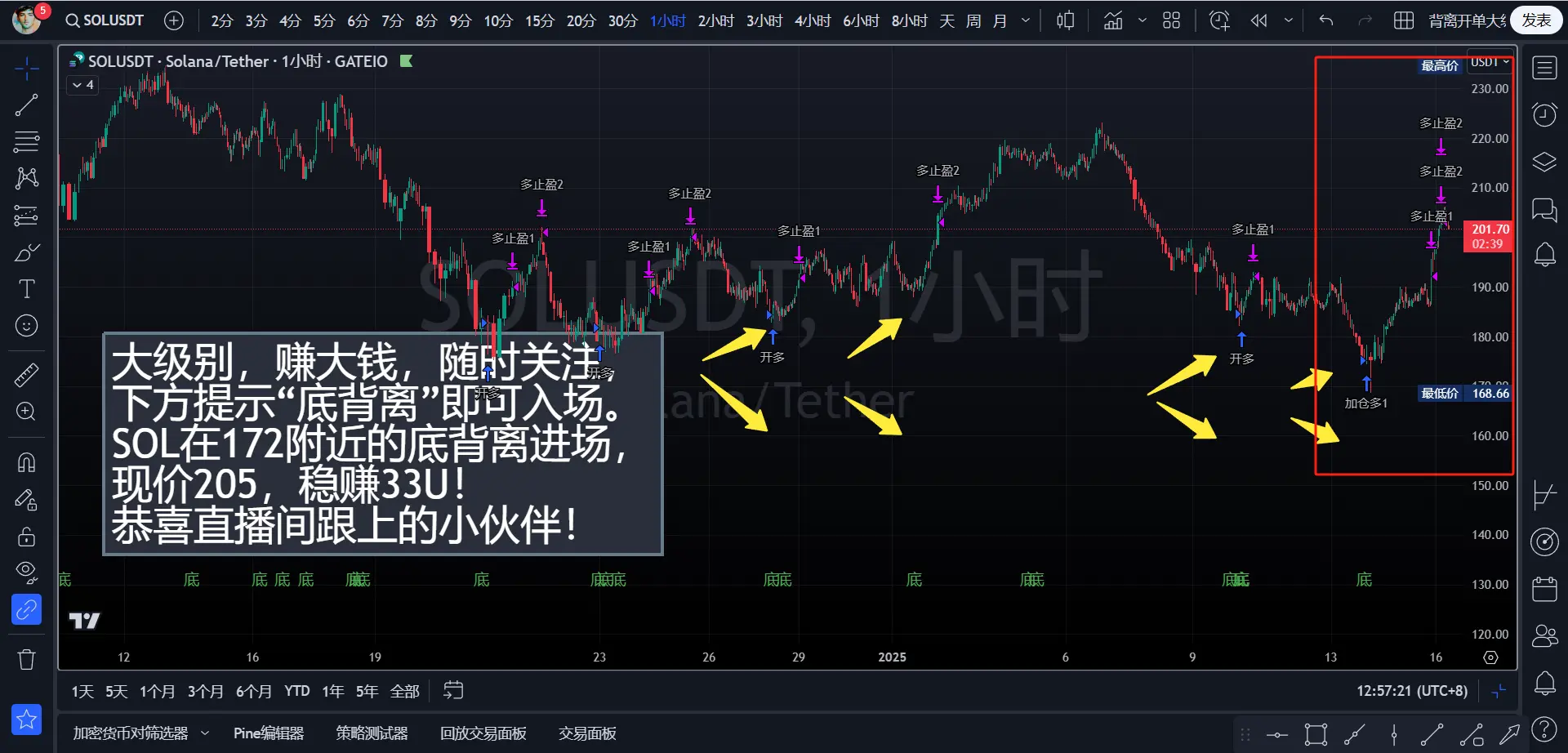Image resolution: width=1568 pixels, height=753 pixels.
Task: Toggle lock all drawing tools
Action: (26, 536)
